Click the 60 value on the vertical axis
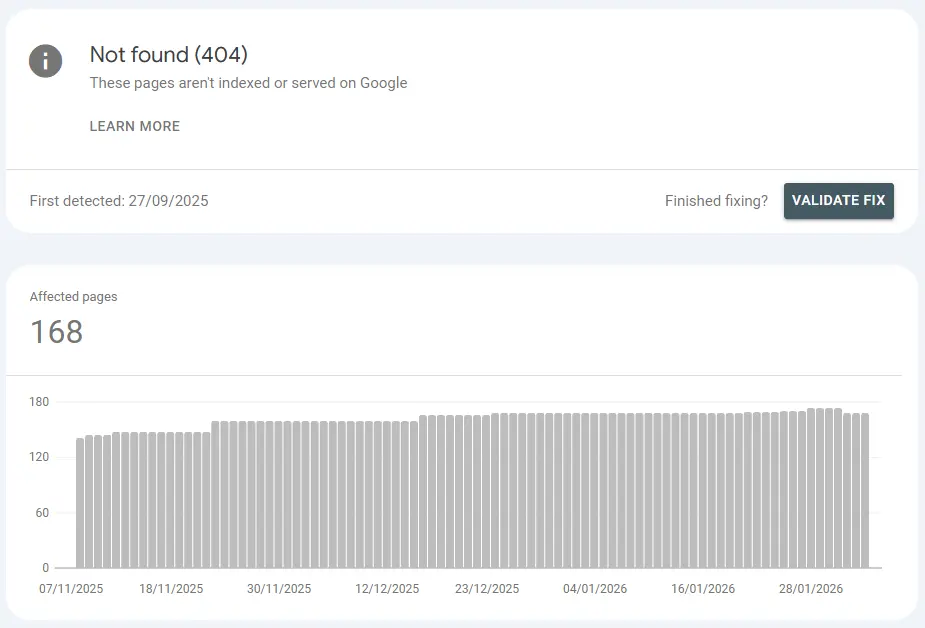The height and width of the screenshot is (628, 925). click(42, 513)
